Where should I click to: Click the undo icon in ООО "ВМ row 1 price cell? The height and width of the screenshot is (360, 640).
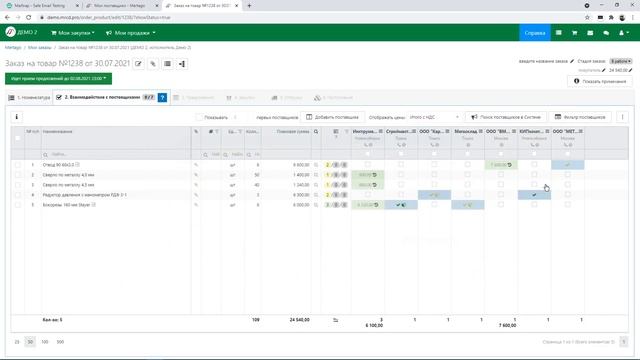coord(509,165)
